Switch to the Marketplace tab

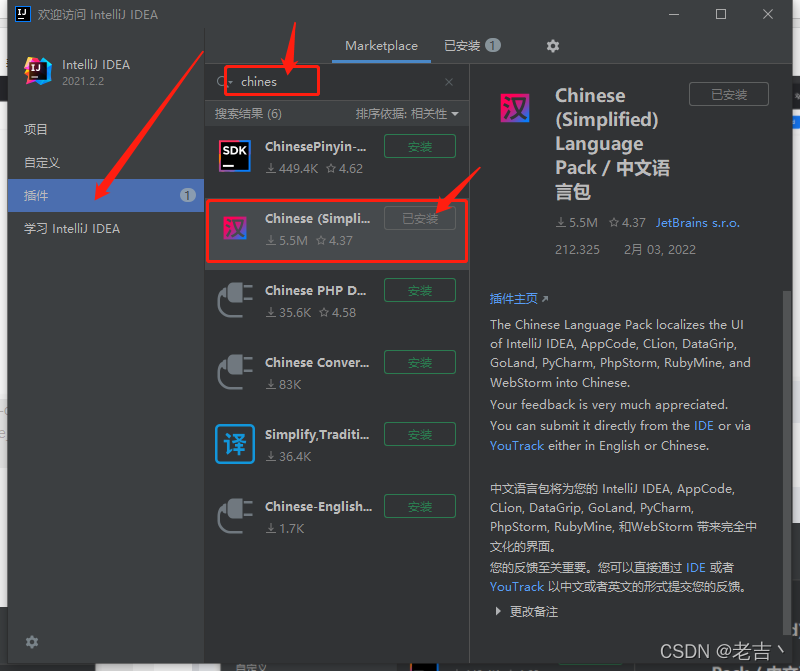381,46
